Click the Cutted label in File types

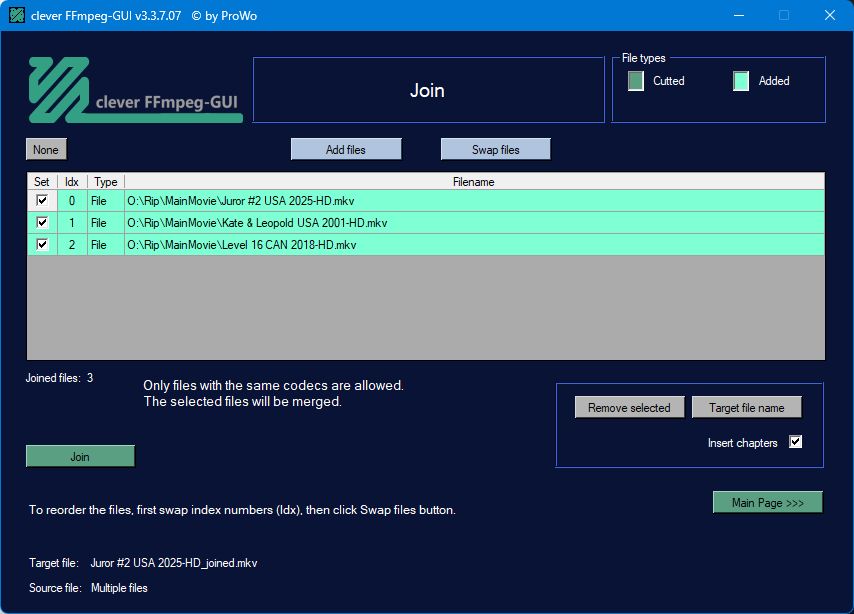[668, 81]
